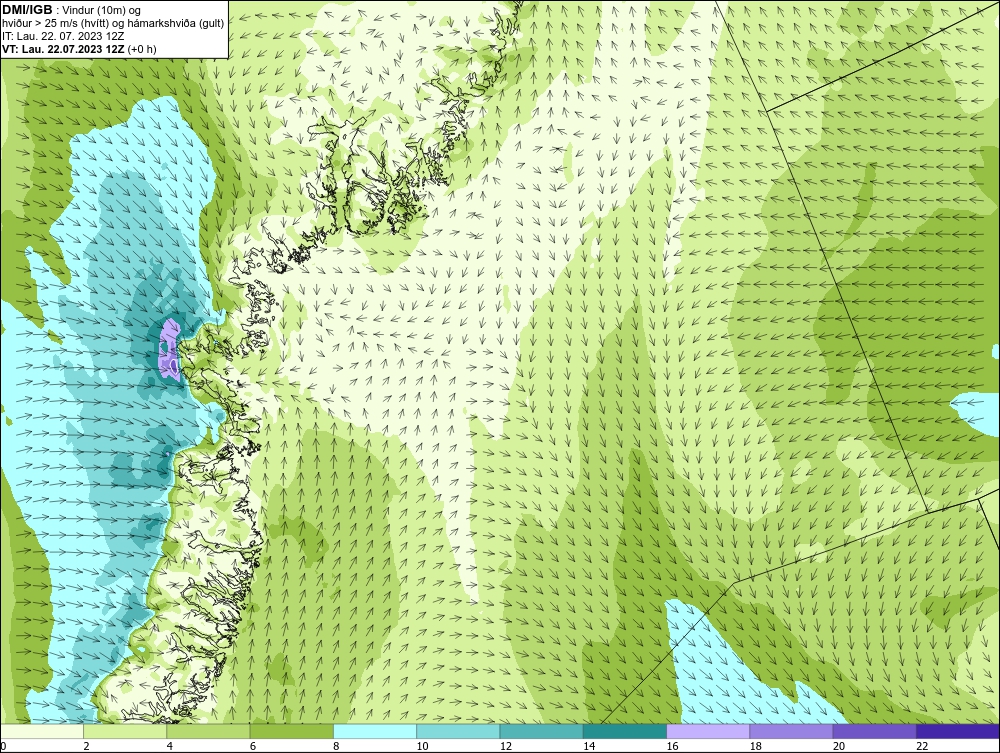Viewport: 1000px width, 753px height.
Task: Click the '(+0 h)' forecast offset text
Action: coord(142,48)
